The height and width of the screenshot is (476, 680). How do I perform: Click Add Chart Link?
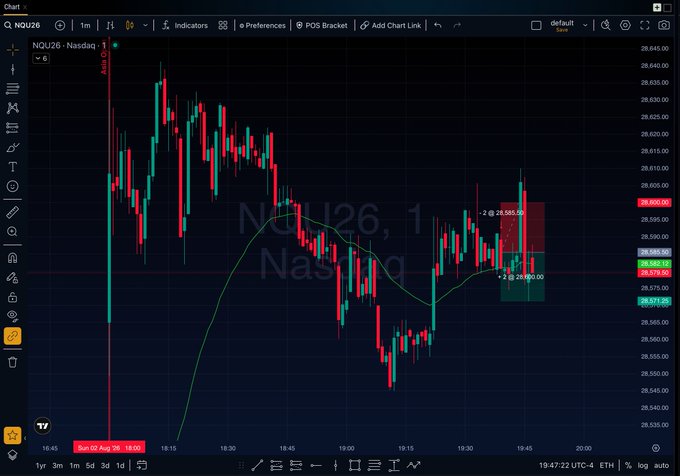click(x=390, y=25)
